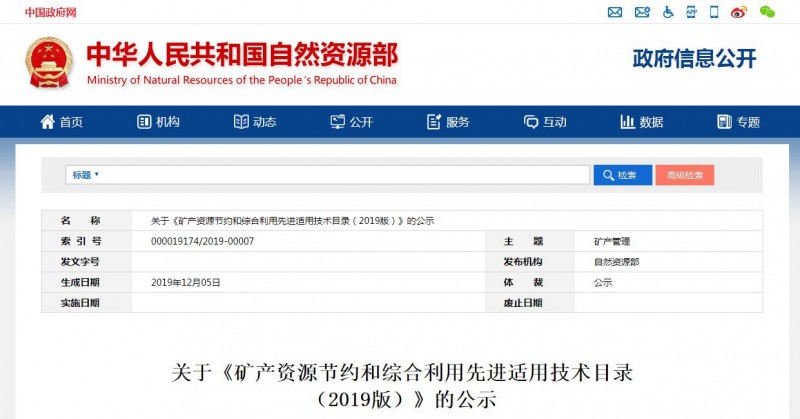The width and height of the screenshot is (800, 419).
Task: Open the wheelchair accessibility icon
Action: click(668, 12)
